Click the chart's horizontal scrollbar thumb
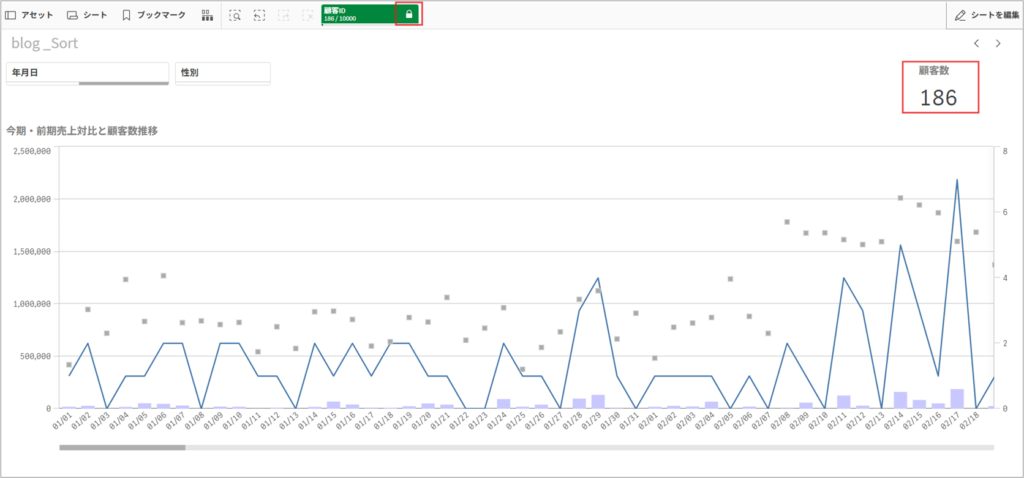The image size is (1024, 478). pyautogui.click(x=122, y=447)
